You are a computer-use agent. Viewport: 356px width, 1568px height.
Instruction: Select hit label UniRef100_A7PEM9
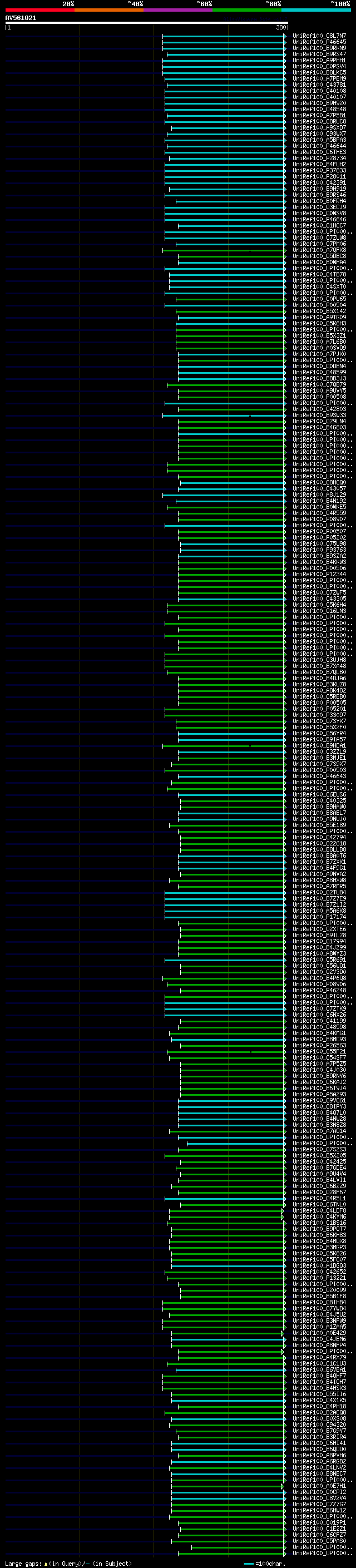click(x=319, y=78)
